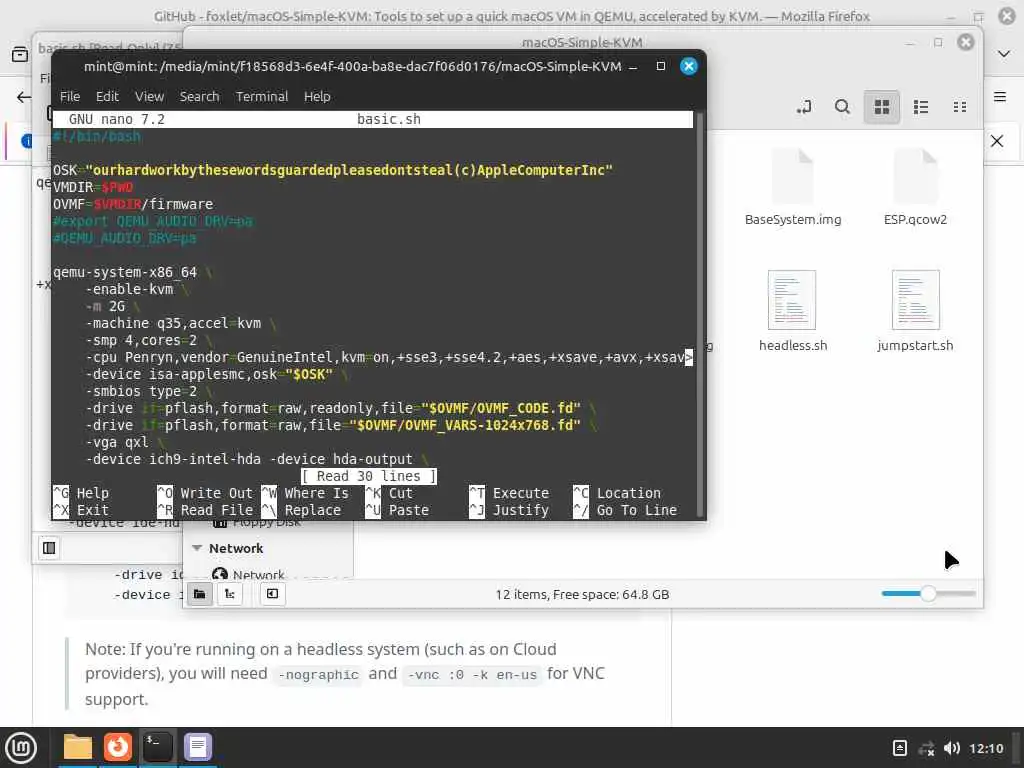Show places view in sidebar
The height and width of the screenshot is (768, 1024).
point(200,594)
